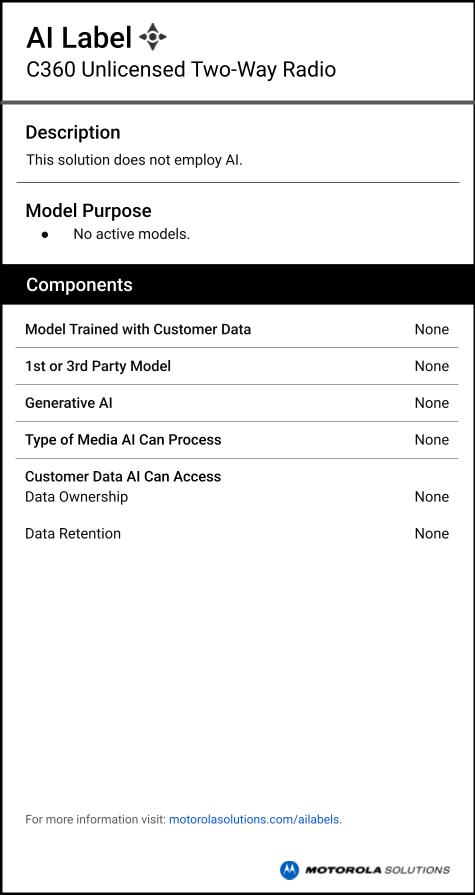Select the C360 Unlicensed Two-Way Radio subtitle
The width and height of the screenshot is (475, 895).
(x=181, y=70)
